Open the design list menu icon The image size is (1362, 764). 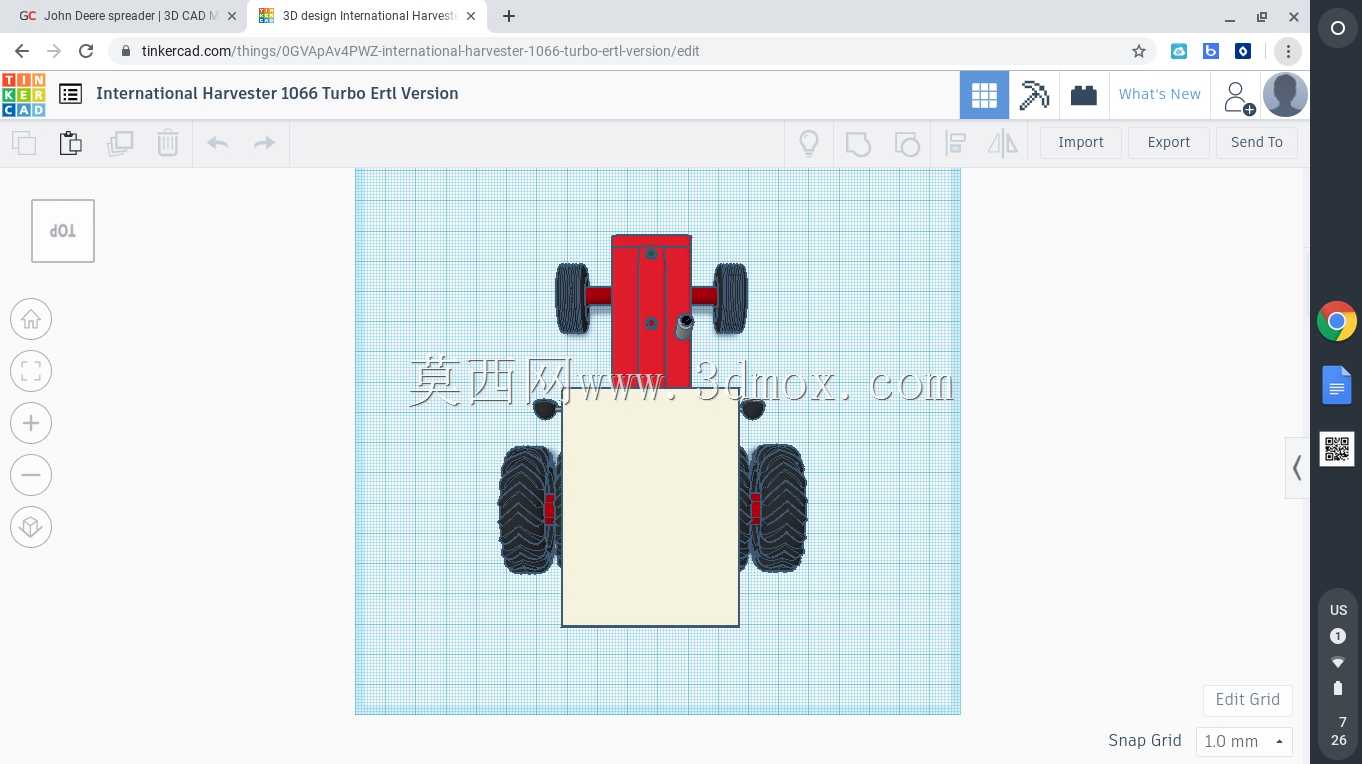(x=70, y=94)
